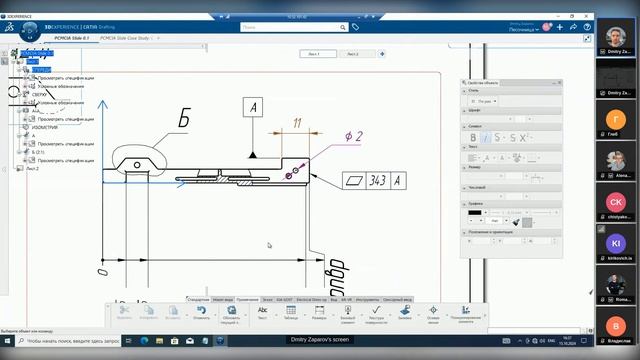The height and width of the screenshot is (360, 640).
Task: Select view A in the tree
Action: [33, 136]
